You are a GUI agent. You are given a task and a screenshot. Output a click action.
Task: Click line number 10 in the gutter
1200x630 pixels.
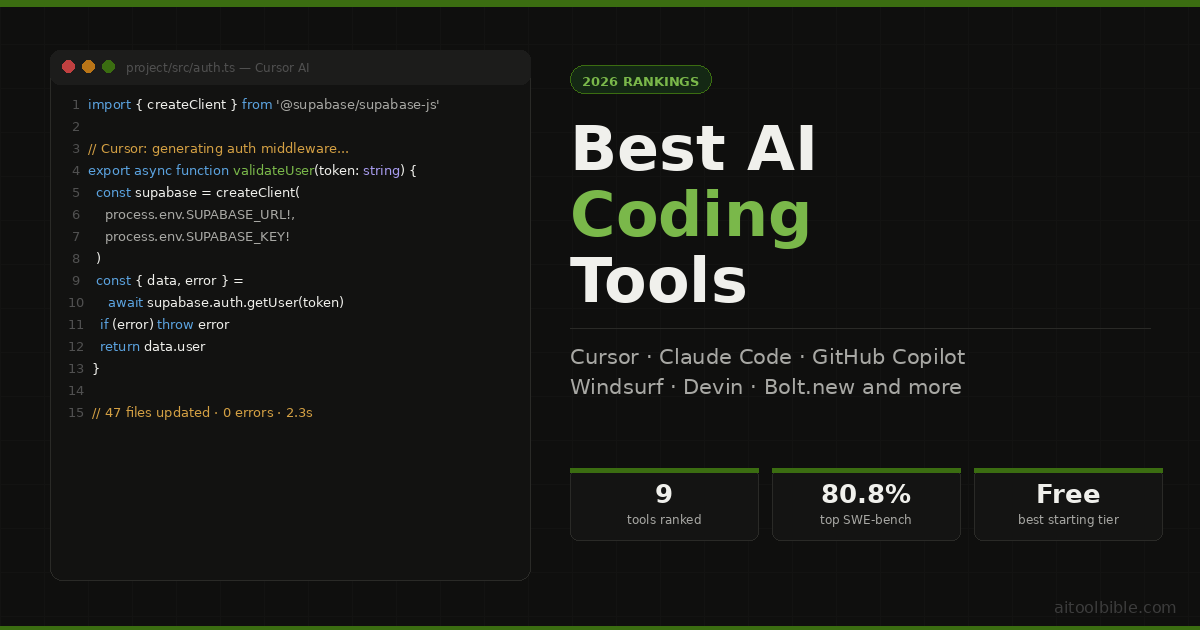pyautogui.click(x=76, y=302)
